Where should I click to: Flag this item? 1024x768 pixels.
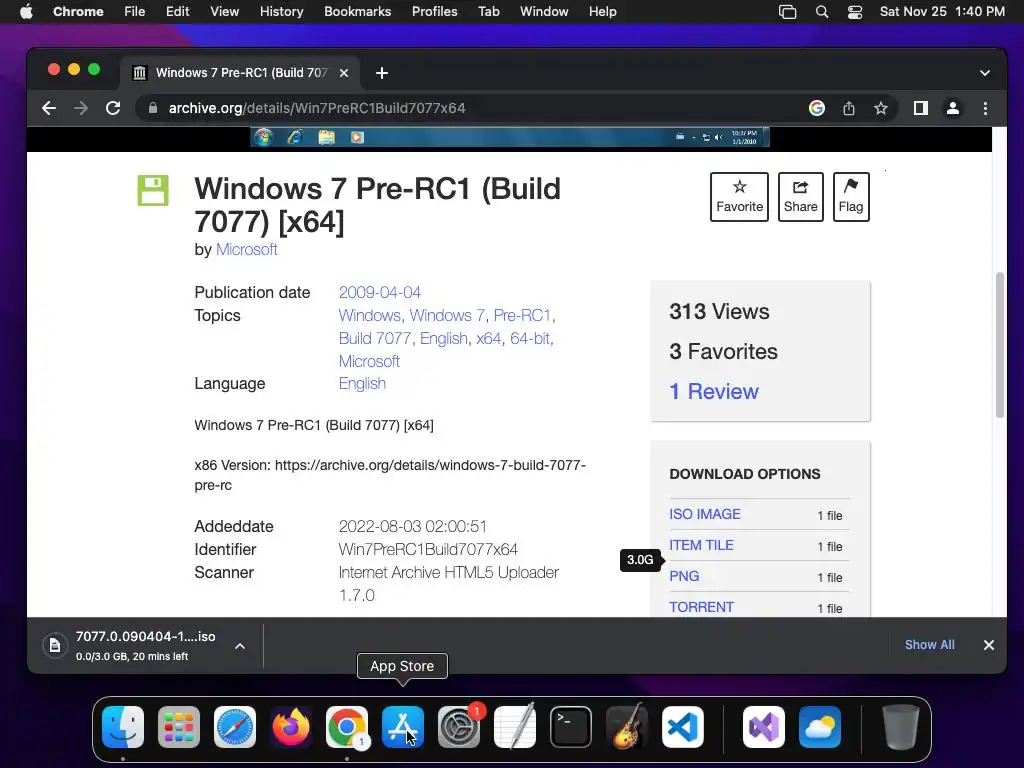(x=851, y=197)
